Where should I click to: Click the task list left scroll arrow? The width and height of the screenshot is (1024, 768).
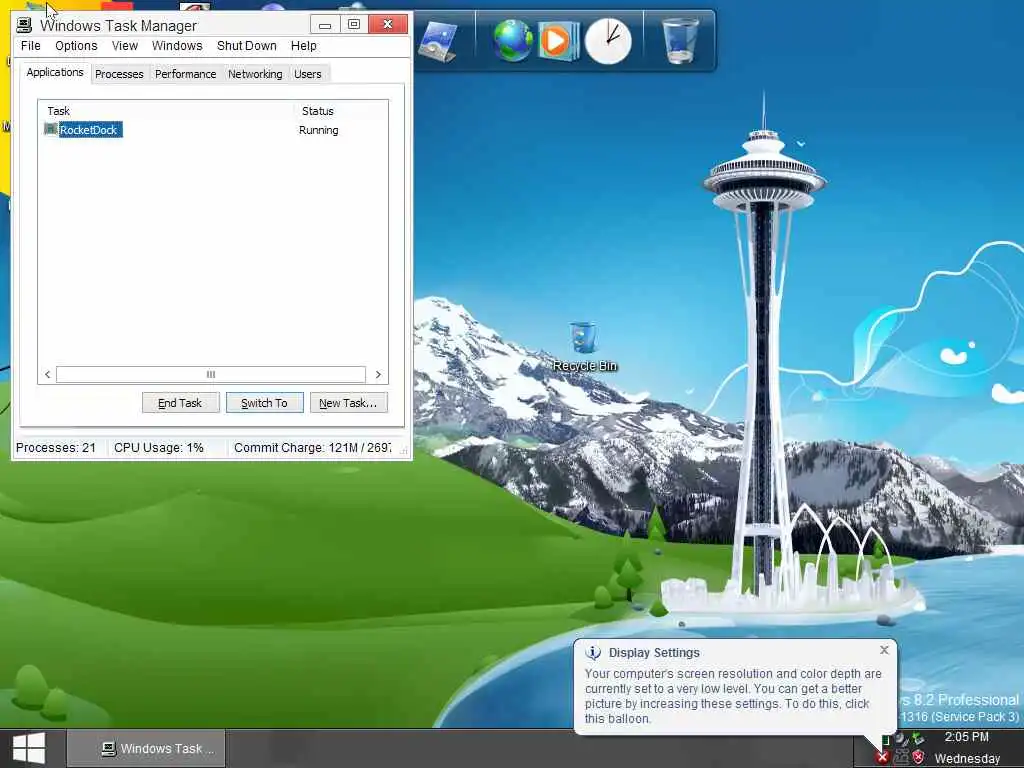tap(47, 374)
